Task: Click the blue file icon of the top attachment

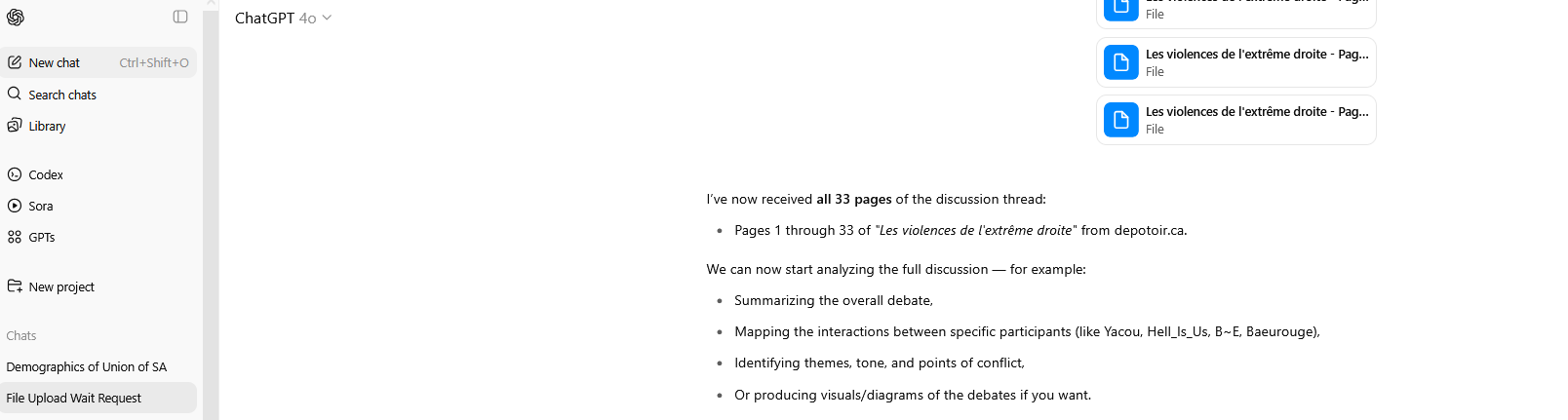Action: (x=1121, y=9)
